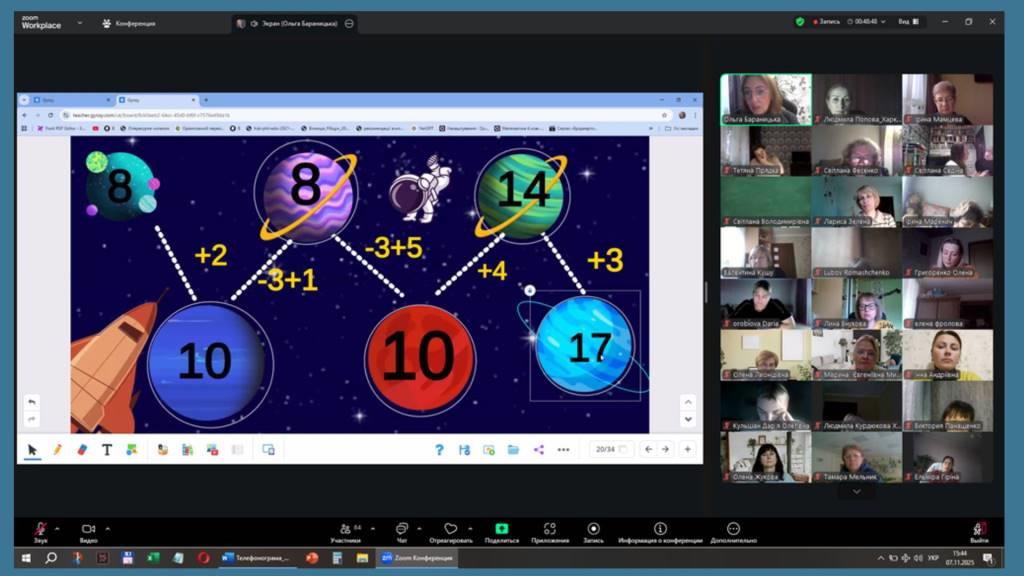The width and height of the screenshot is (1024, 576).
Task: Expand more participant videos with the down chevron
Action: 856,491
